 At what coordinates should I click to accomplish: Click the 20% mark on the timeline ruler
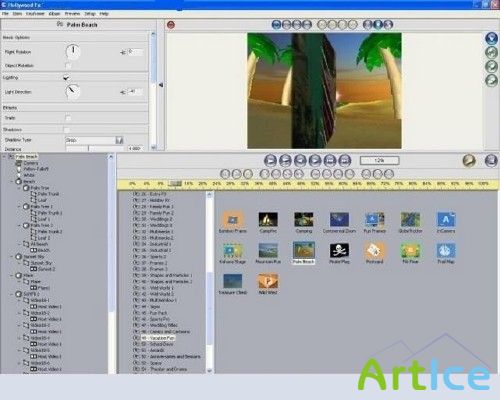[x=203, y=184]
